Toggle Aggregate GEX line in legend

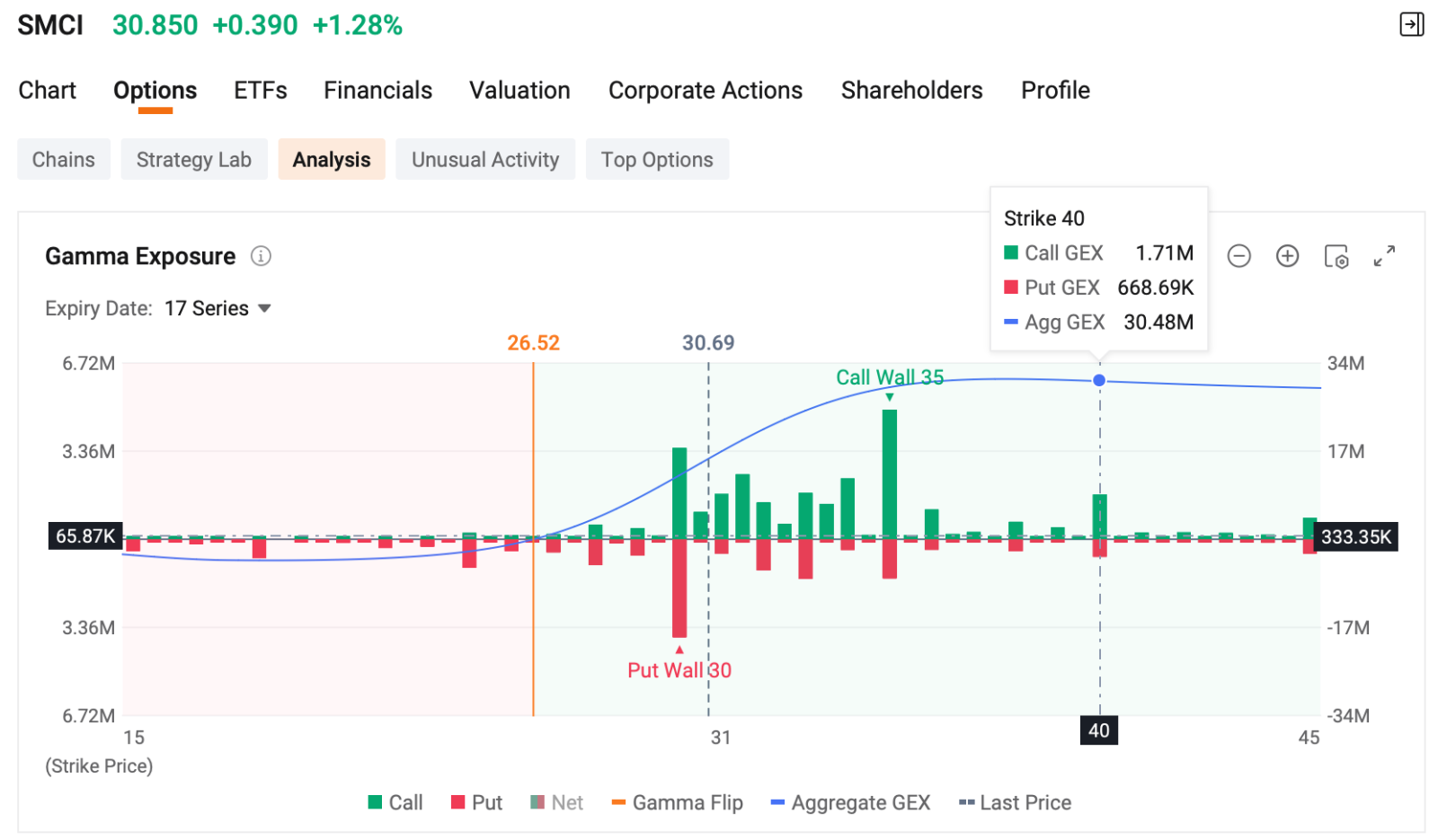click(x=850, y=802)
